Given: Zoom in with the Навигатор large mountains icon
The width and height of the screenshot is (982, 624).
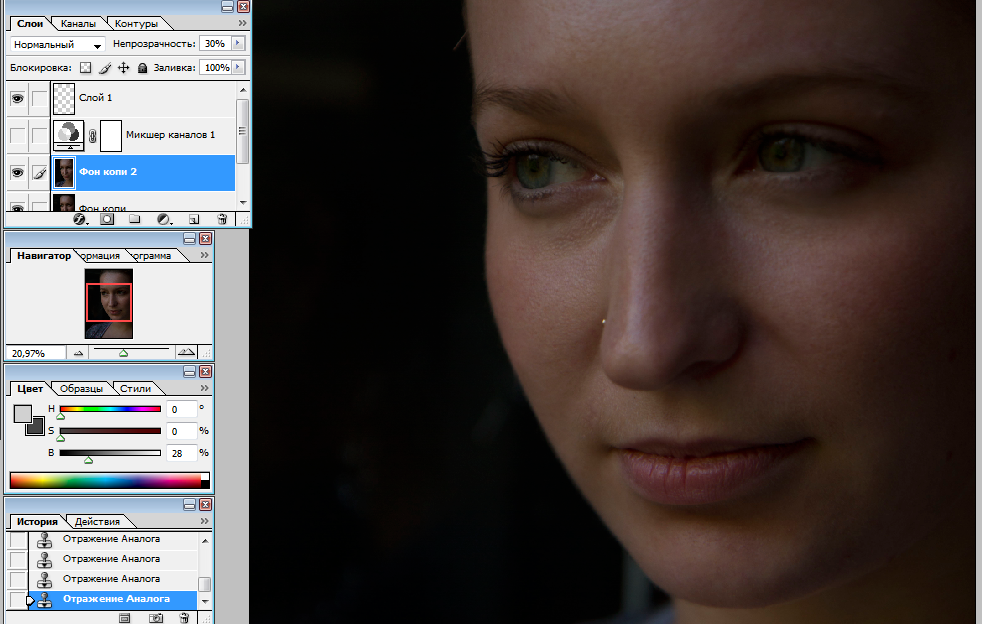Looking at the screenshot, I should pyautogui.click(x=186, y=353).
